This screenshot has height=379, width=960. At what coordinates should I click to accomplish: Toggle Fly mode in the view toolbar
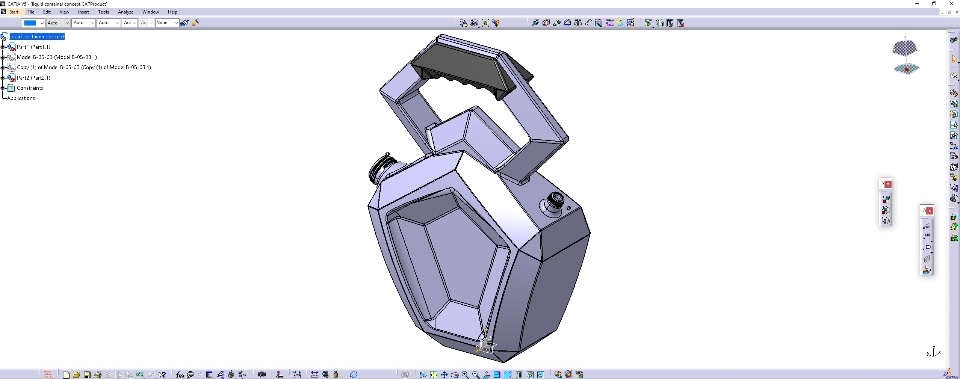coord(422,374)
